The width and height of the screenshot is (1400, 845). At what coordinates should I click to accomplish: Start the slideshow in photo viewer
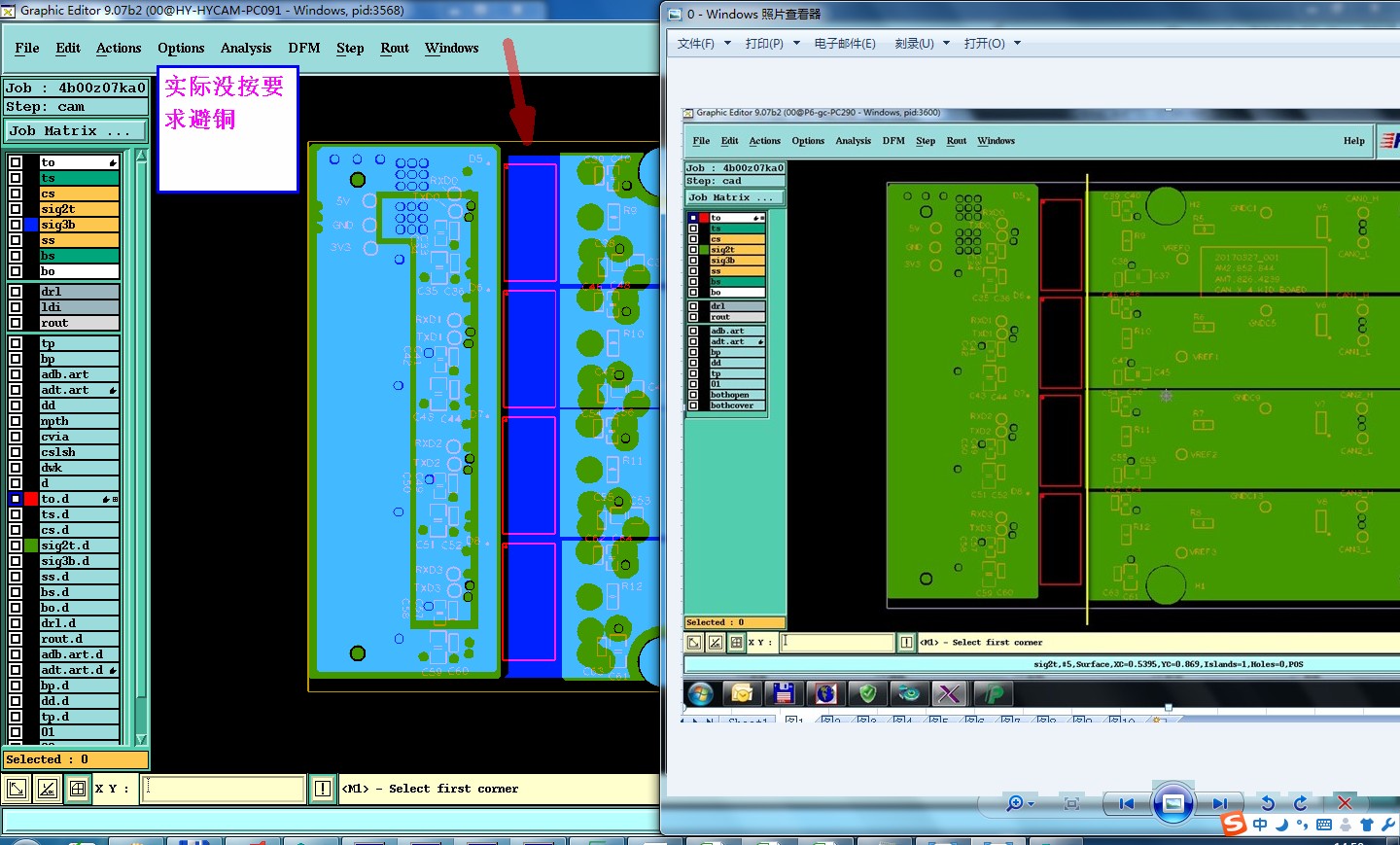1172,803
